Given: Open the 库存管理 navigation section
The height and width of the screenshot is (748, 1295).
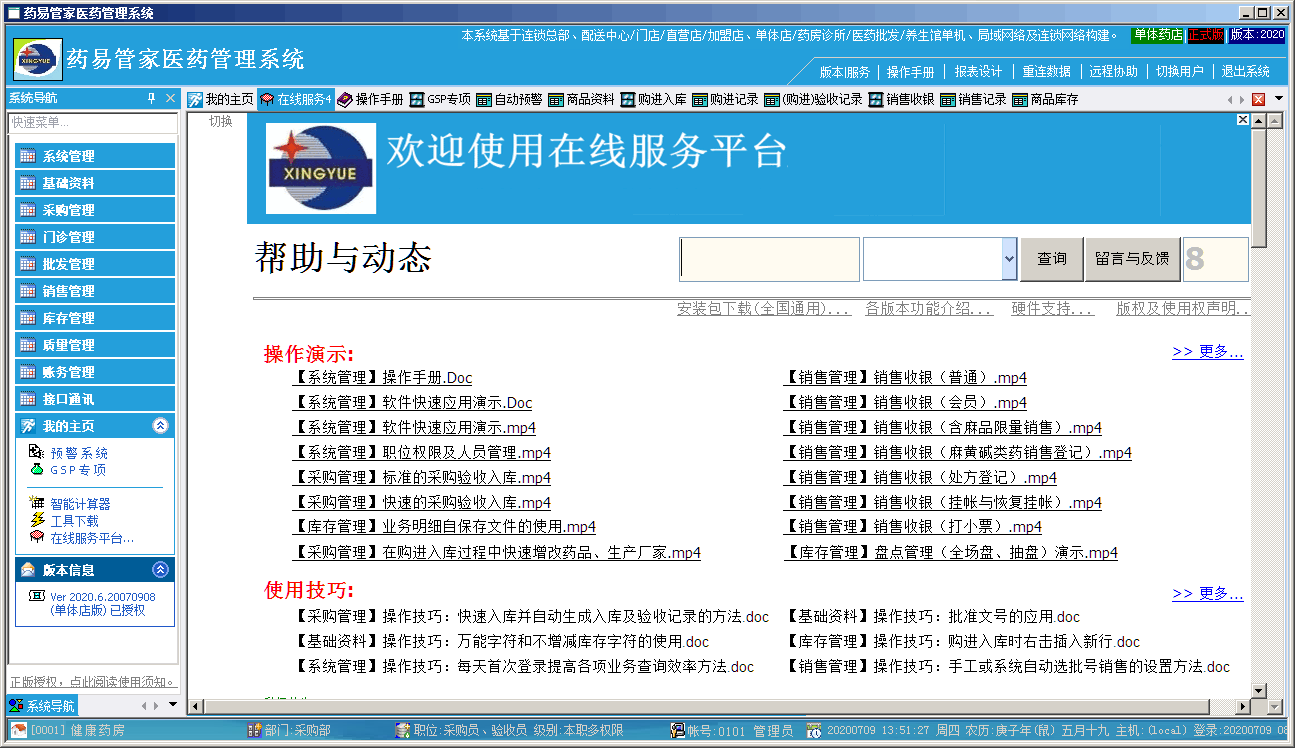Looking at the screenshot, I should 95,318.
